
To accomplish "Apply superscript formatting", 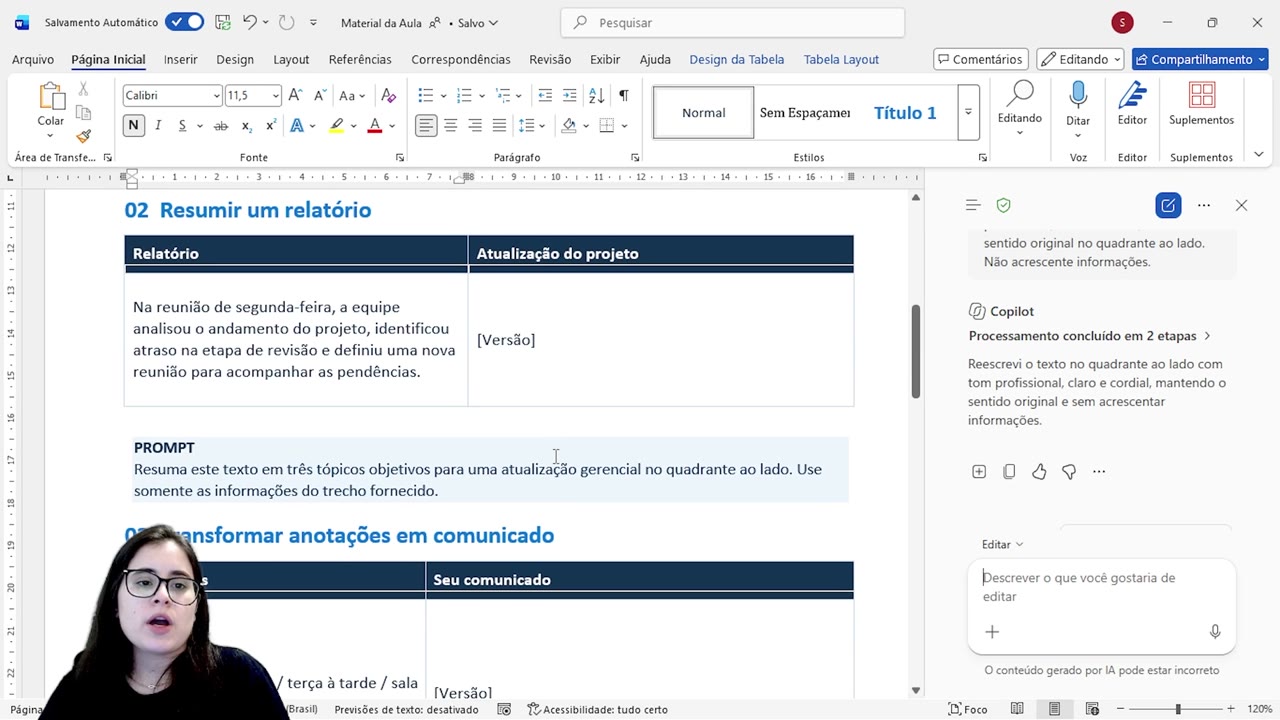I will coord(270,125).
